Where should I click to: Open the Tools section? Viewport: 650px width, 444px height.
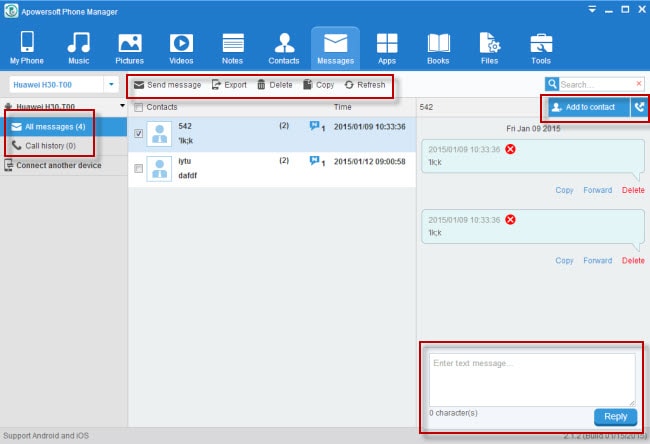pyautogui.click(x=541, y=47)
